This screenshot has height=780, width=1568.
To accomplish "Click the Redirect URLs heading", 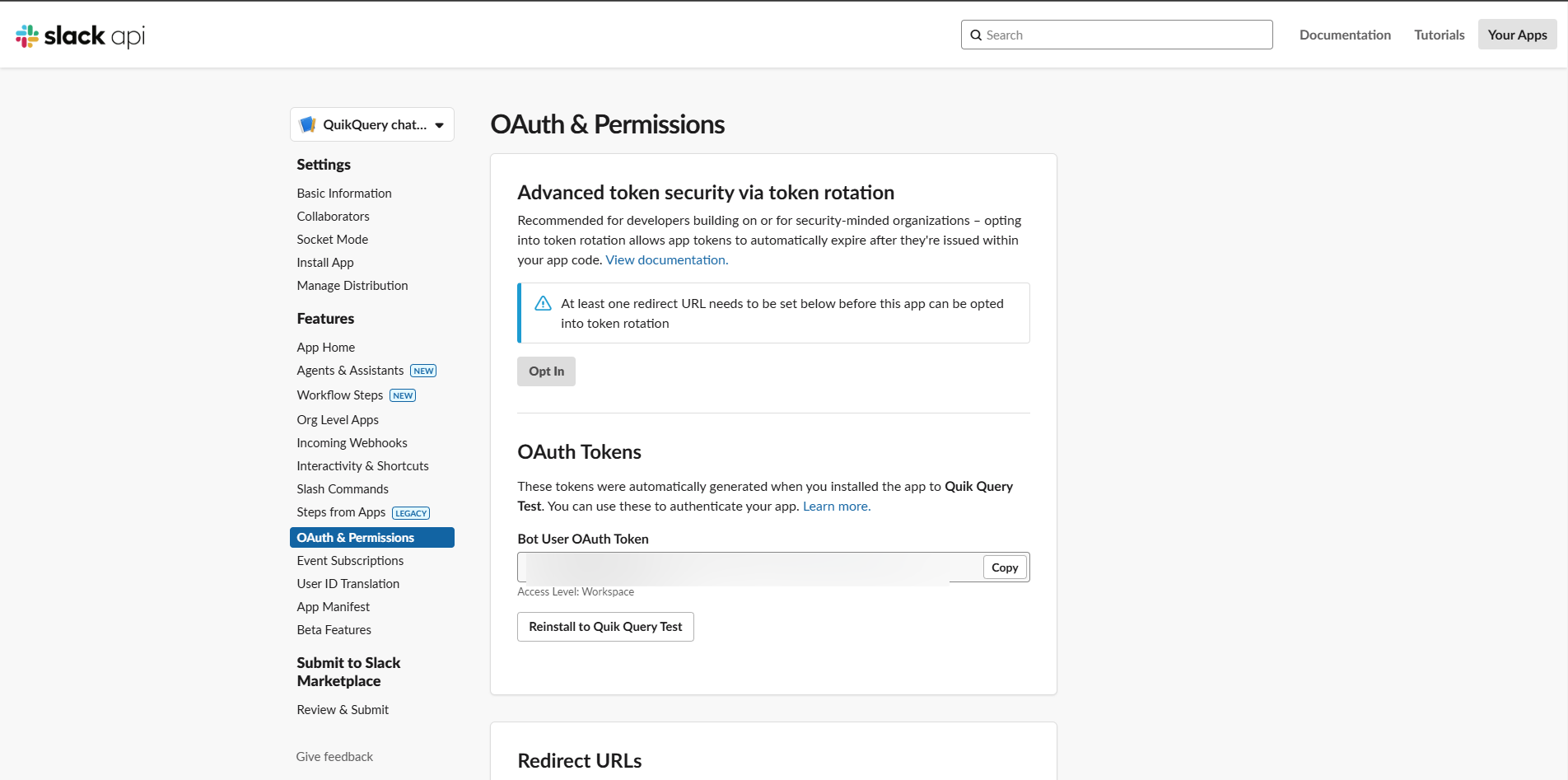I will pos(580,761).
